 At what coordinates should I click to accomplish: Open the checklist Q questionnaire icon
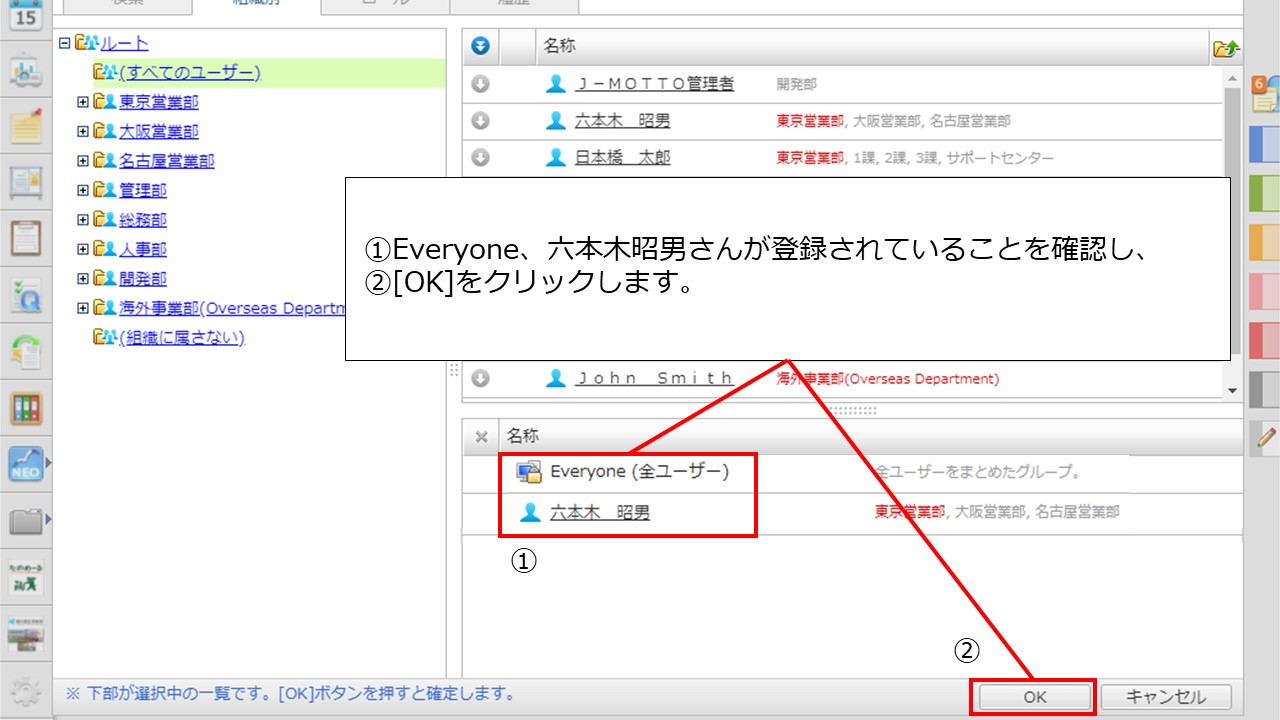tap(25, 295)
